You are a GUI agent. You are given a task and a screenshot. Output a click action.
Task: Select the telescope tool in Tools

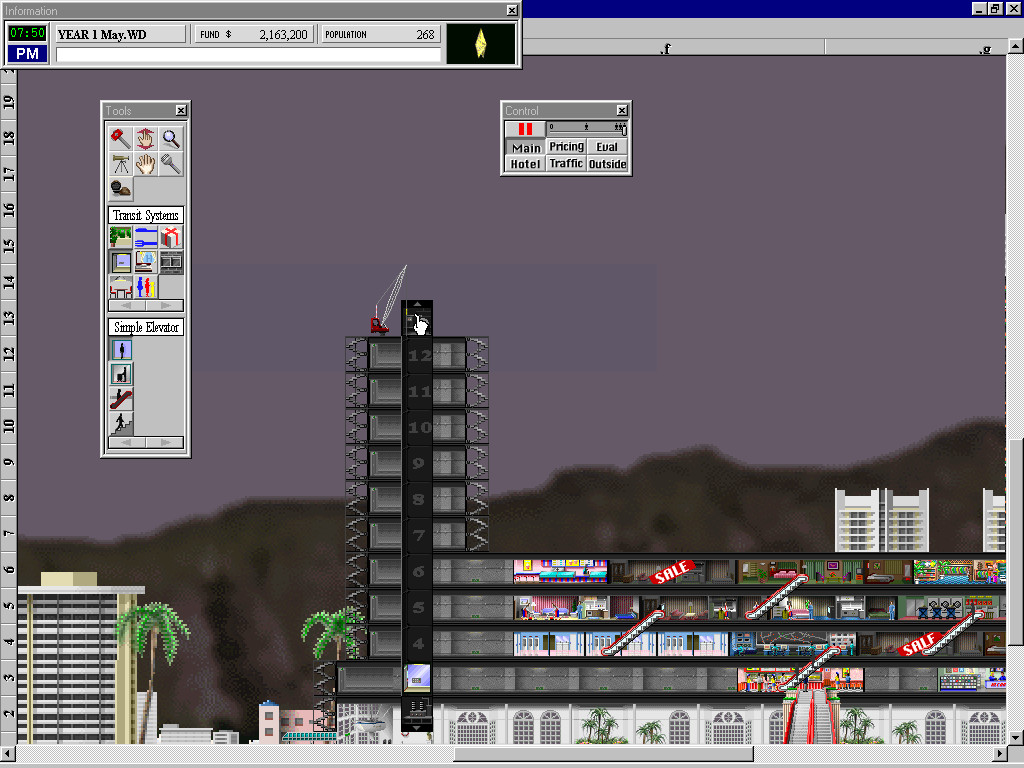pos(121,164)
